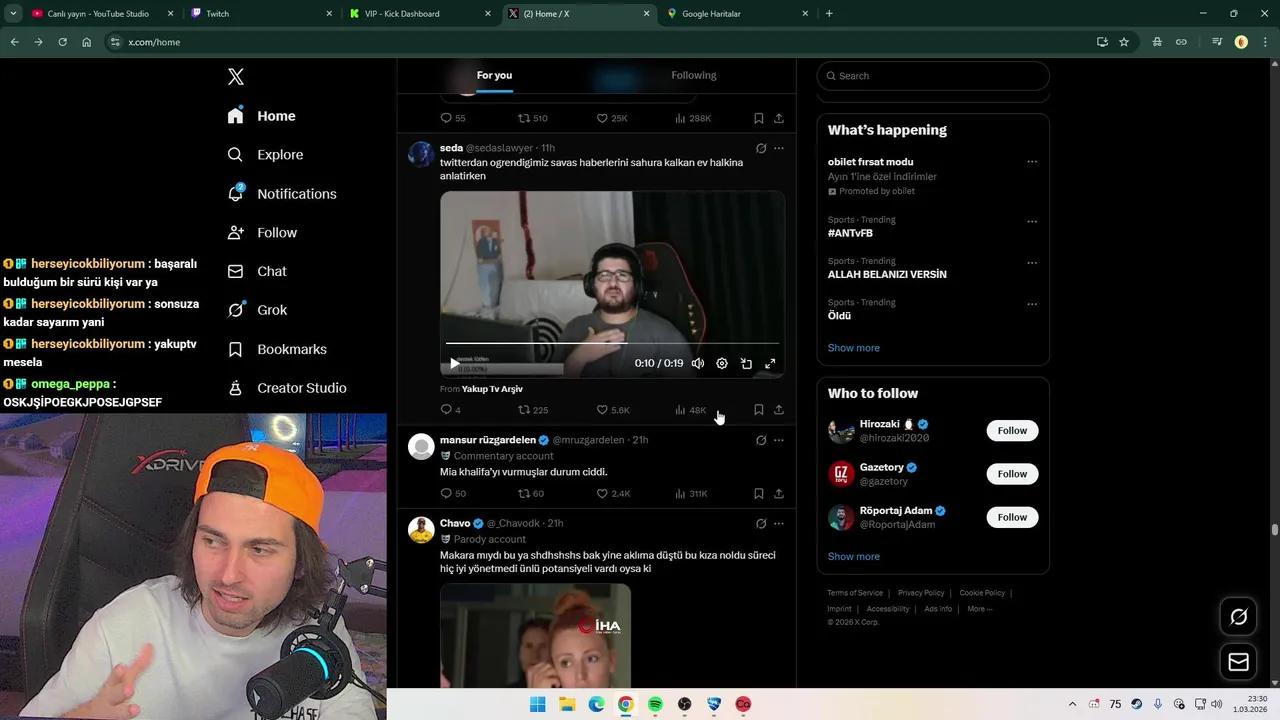Reload the page in Chrome
Viewport: 1280px width, 720px height.
click(62, 42)
